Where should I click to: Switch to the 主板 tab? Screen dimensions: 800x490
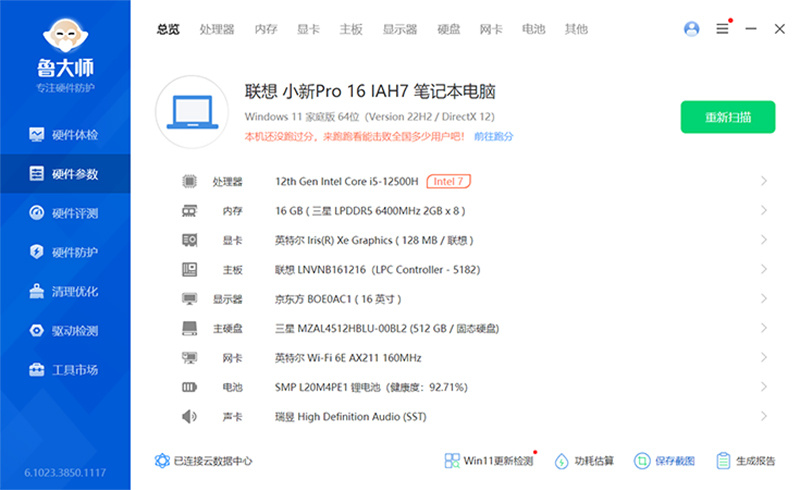[x=351, y=30]
